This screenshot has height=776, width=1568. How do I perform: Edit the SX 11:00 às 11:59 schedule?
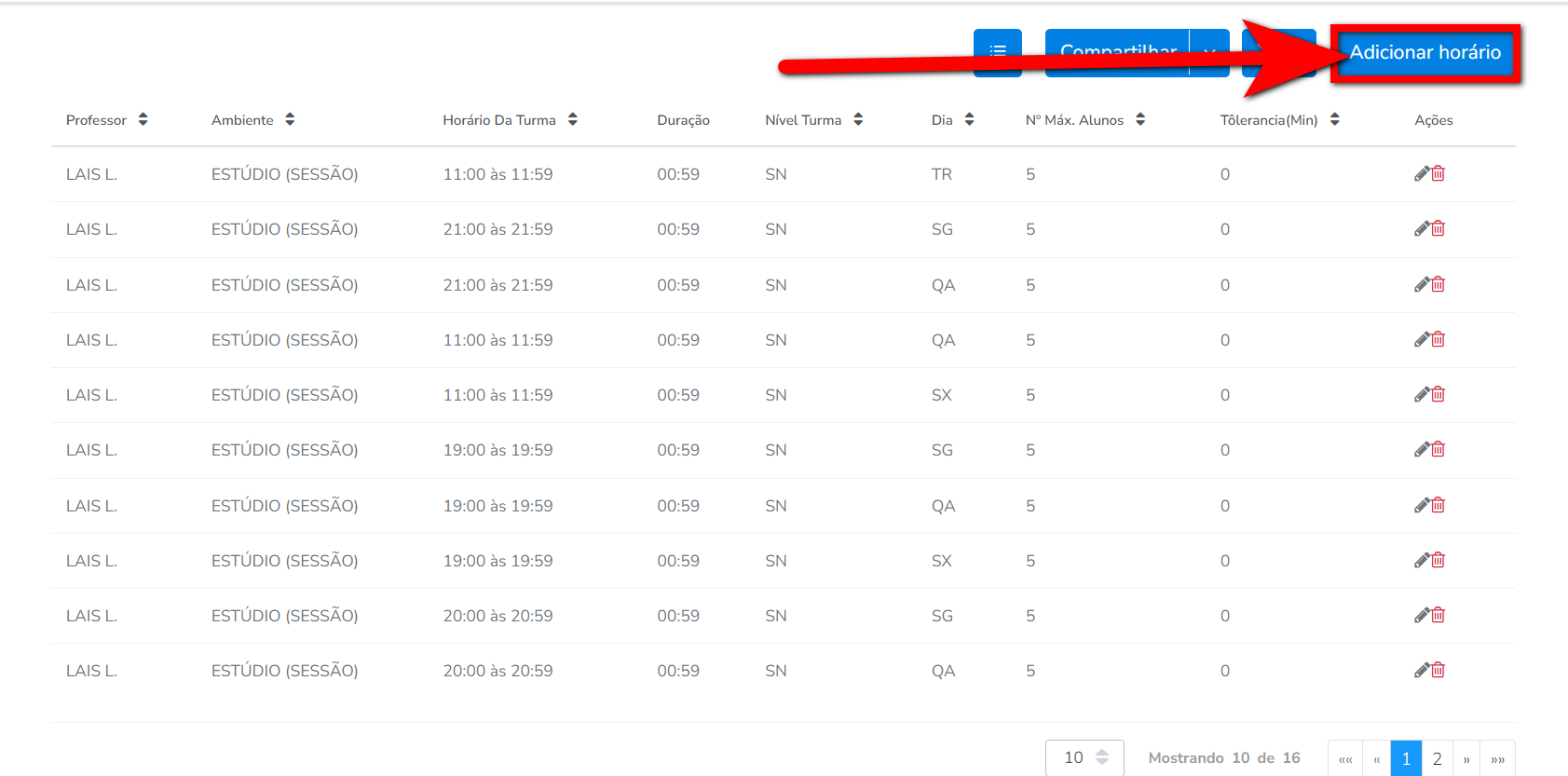(1422, 395)
